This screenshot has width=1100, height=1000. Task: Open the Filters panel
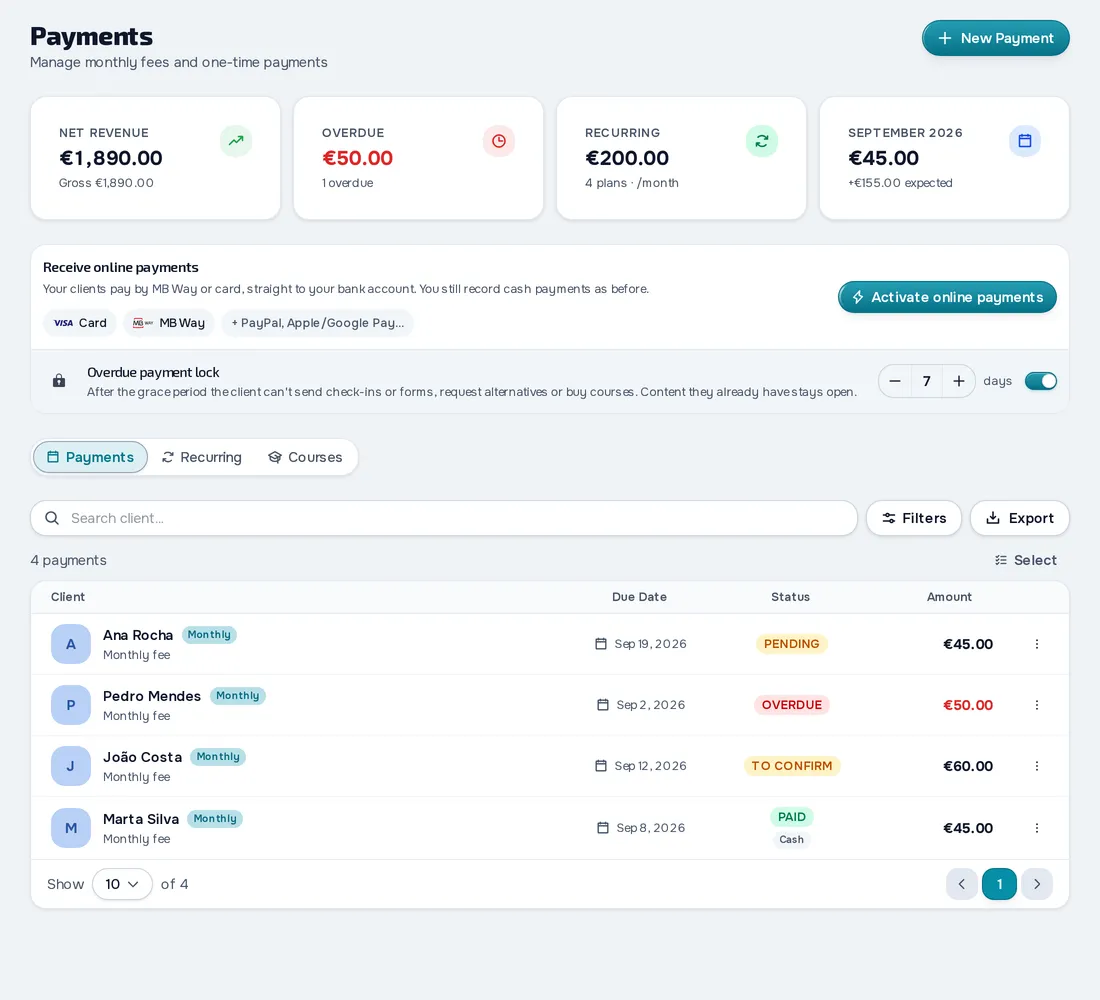pyautogui.click(x=913, y=518)
